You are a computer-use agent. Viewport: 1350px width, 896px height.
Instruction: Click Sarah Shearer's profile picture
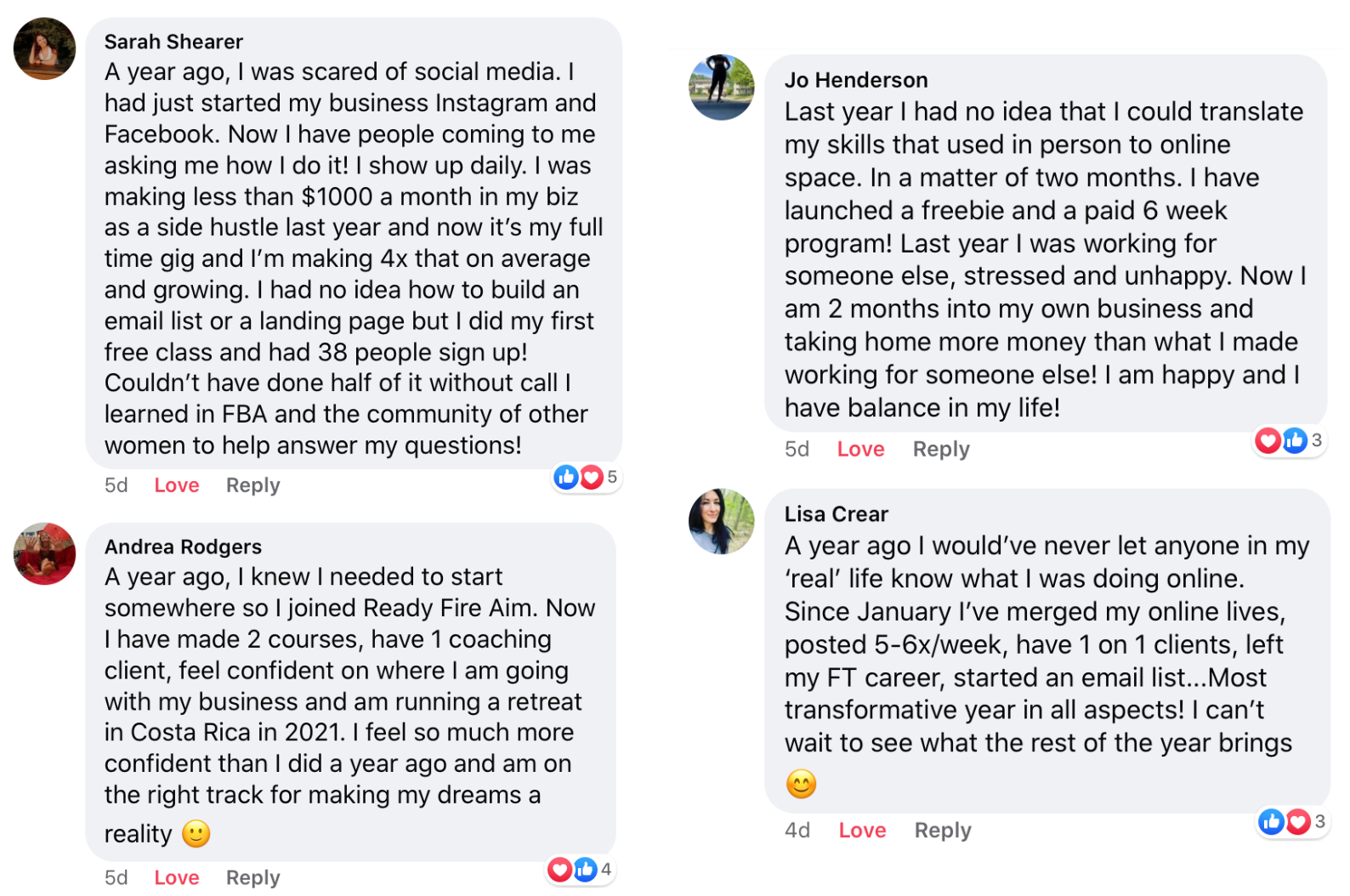point(44,48)
